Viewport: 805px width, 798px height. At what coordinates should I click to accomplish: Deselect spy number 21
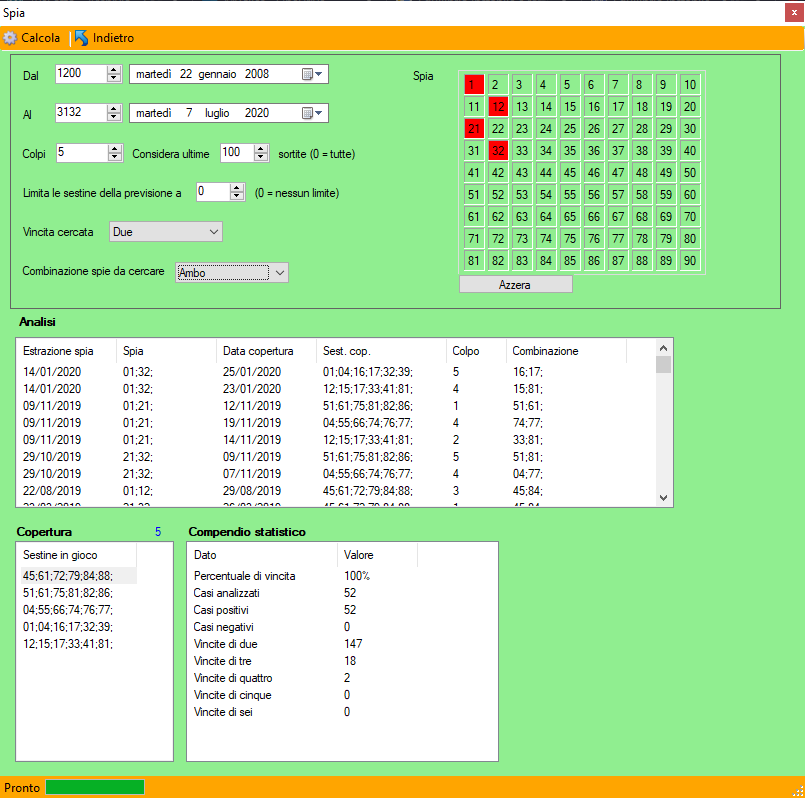click(474, 129)
